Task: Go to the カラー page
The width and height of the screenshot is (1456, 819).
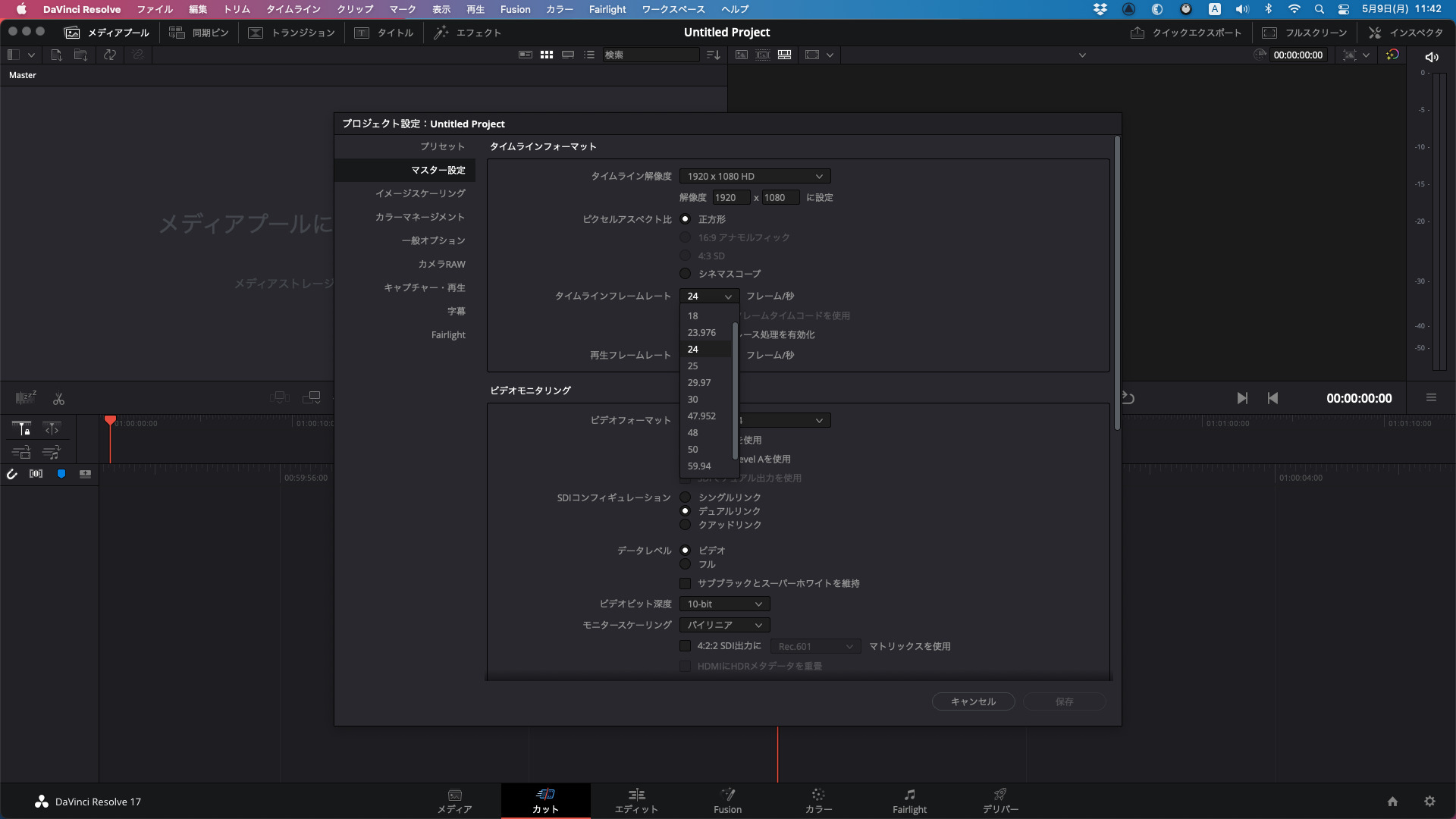Action: tap(818, 801)
